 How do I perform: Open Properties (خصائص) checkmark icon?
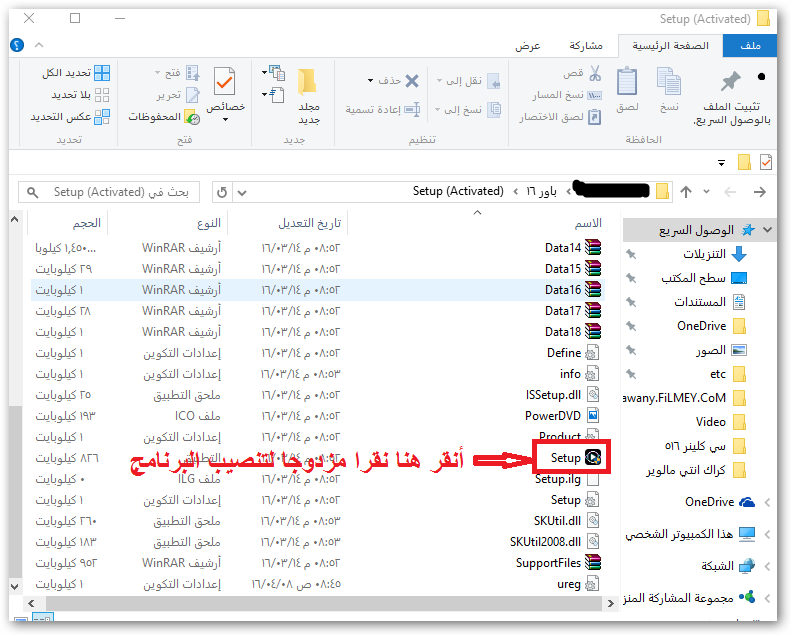225,90
